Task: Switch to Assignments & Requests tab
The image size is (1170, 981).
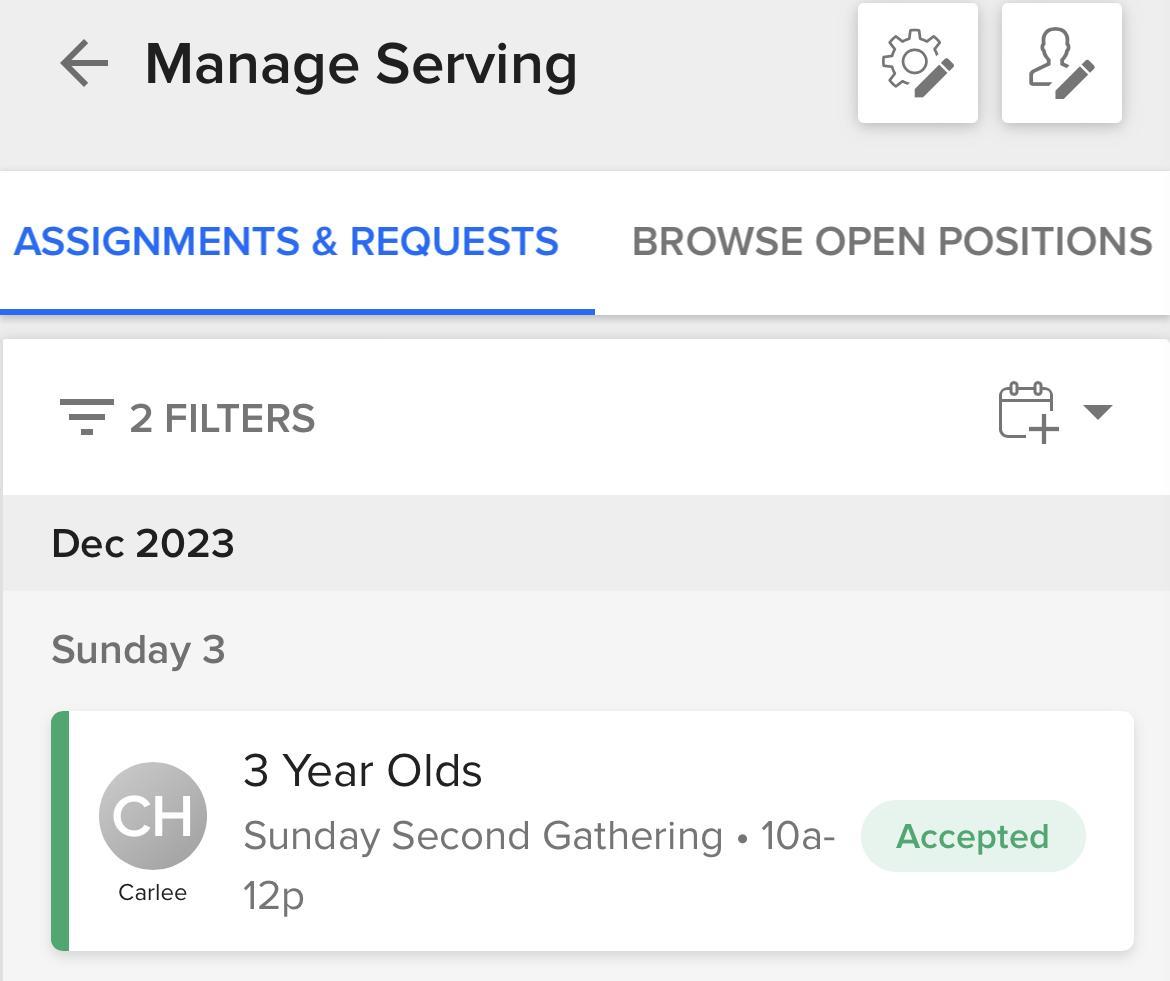Action: (286, 242)
